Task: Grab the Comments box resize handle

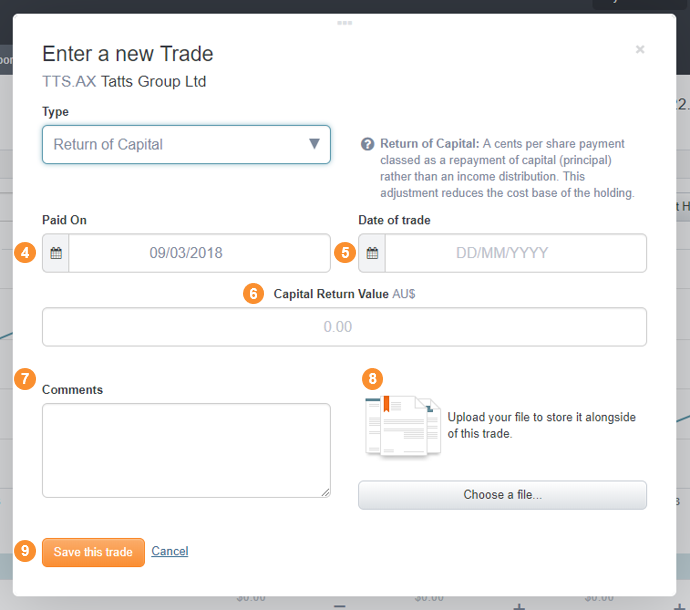Action: click(325, 492)
